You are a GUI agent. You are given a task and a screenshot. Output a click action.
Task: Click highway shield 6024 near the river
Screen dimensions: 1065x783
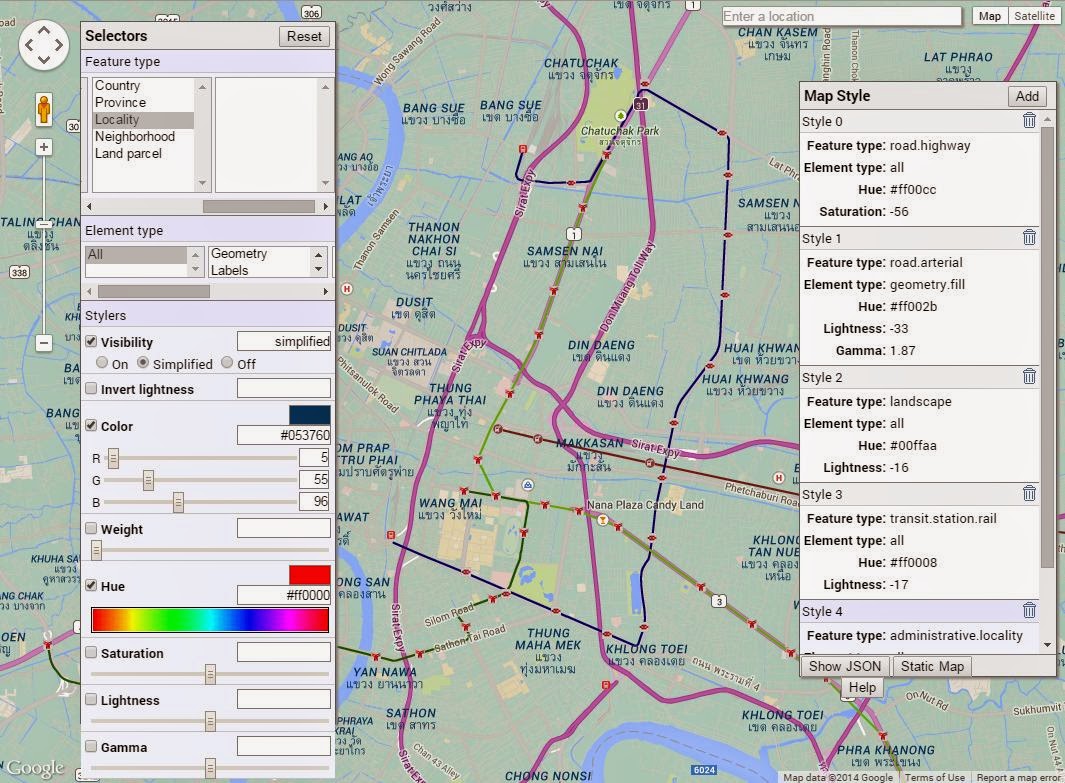pos(704,769)
